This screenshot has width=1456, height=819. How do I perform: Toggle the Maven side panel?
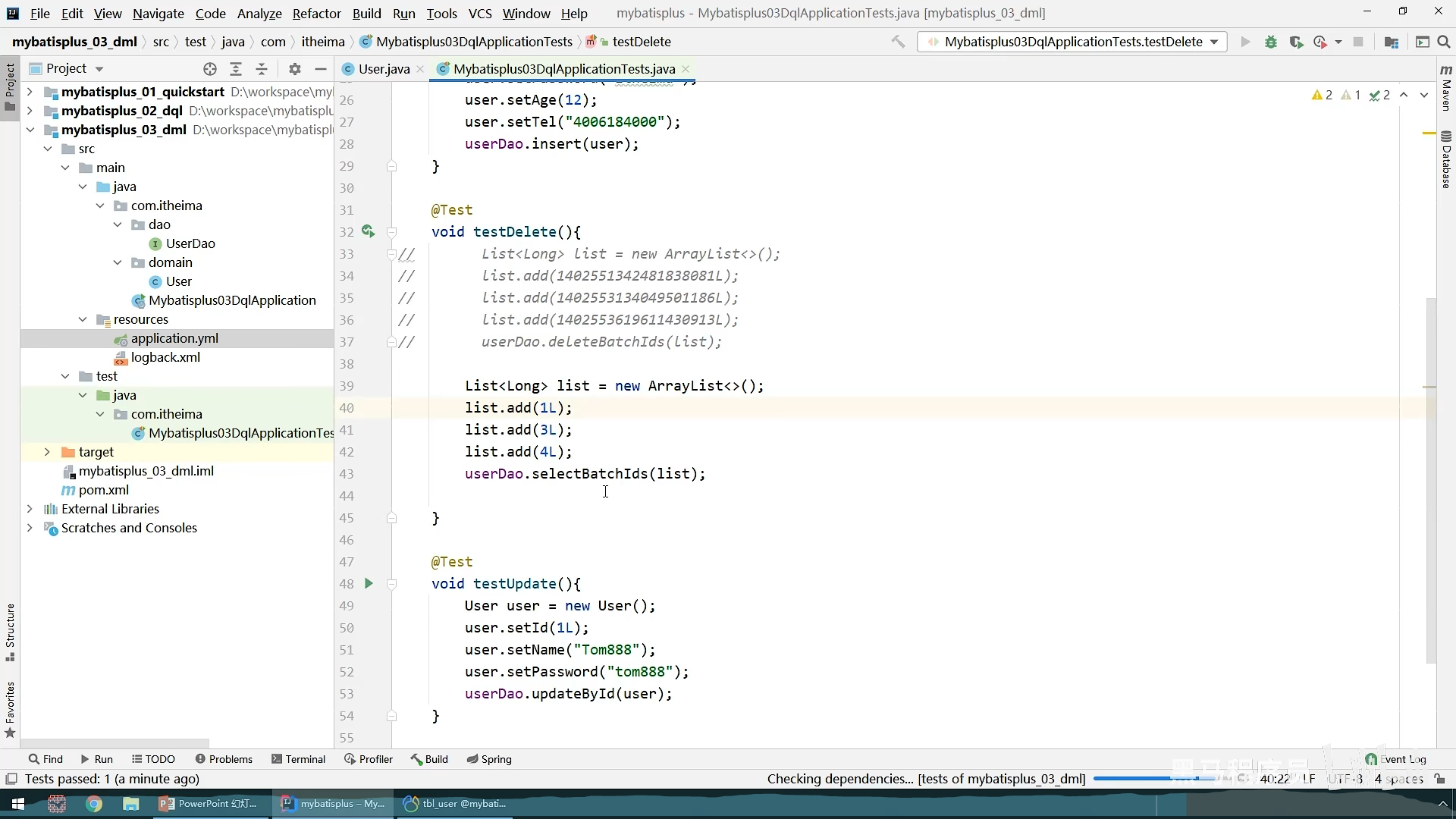(x=1446, y=87)
